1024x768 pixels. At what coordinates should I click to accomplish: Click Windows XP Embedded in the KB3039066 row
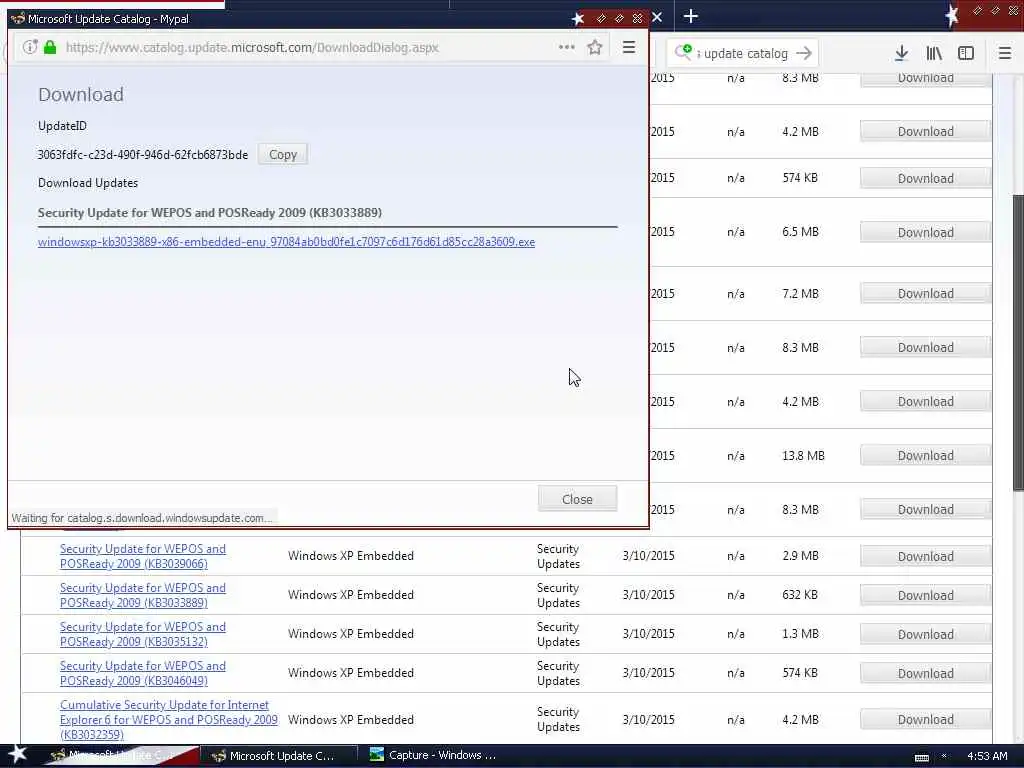tap(351, 556)
